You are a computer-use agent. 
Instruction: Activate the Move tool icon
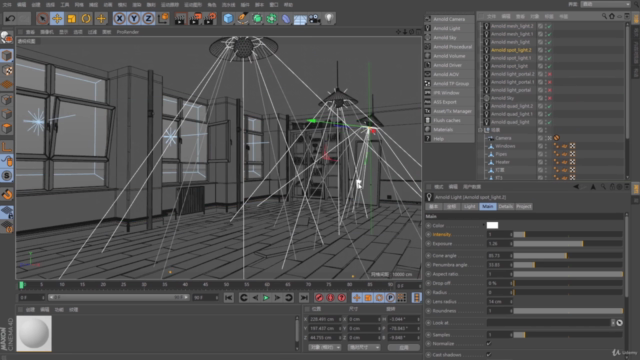pos(57,18)
